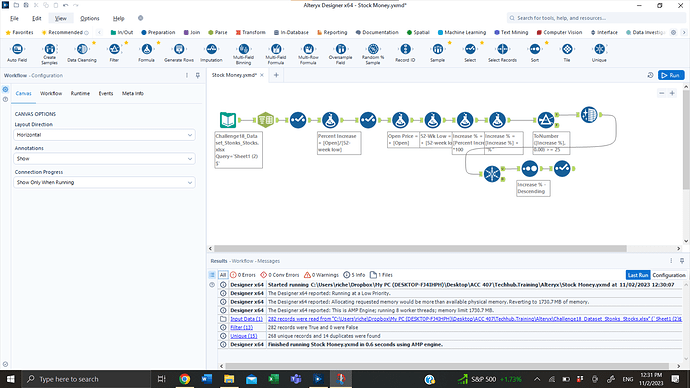
Task: Select the Imputation tool
Action: pos(211,53)
